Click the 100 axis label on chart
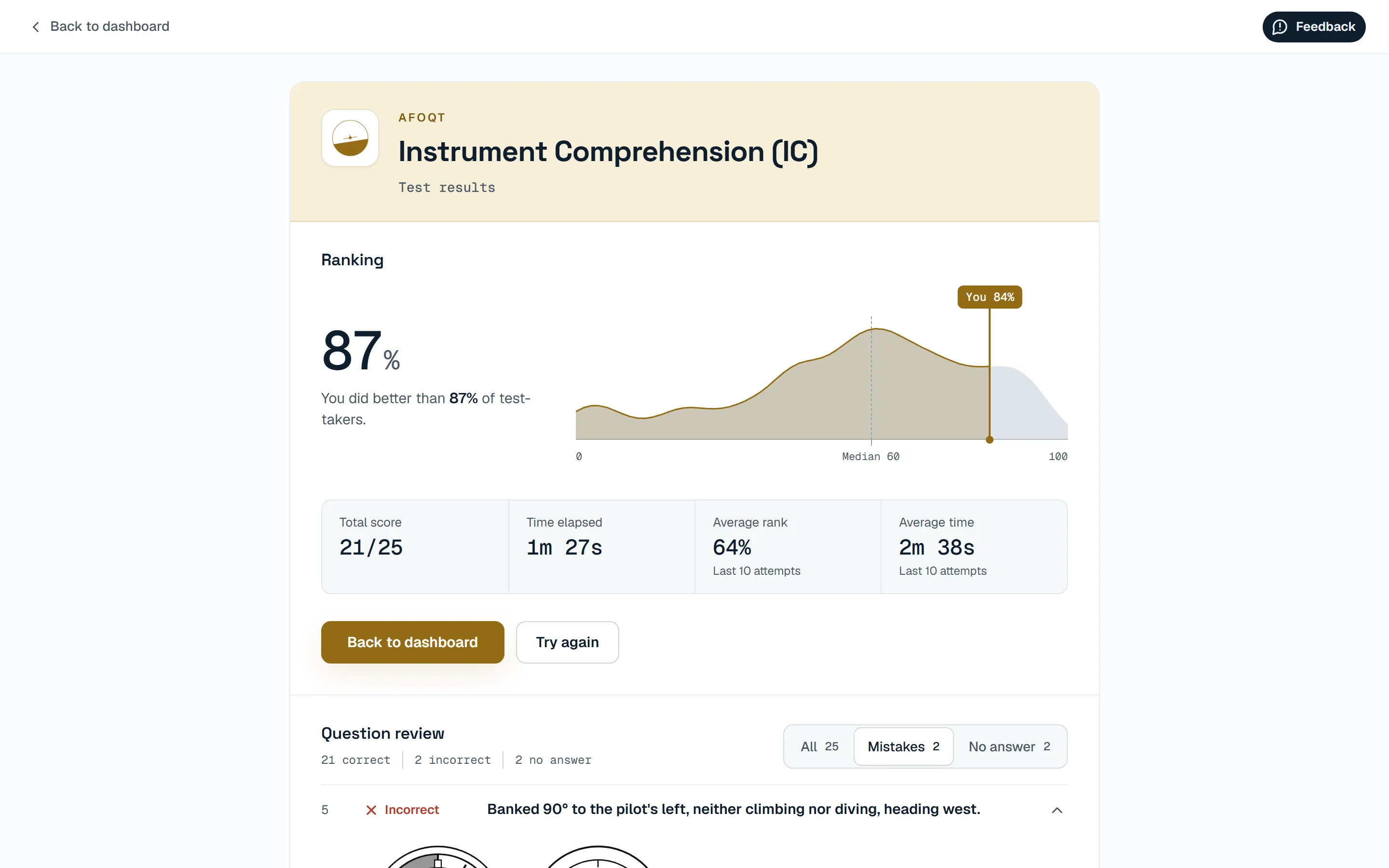This screenshot has width=1389, height=868. pyautogui.click(x=1058, y=456)
